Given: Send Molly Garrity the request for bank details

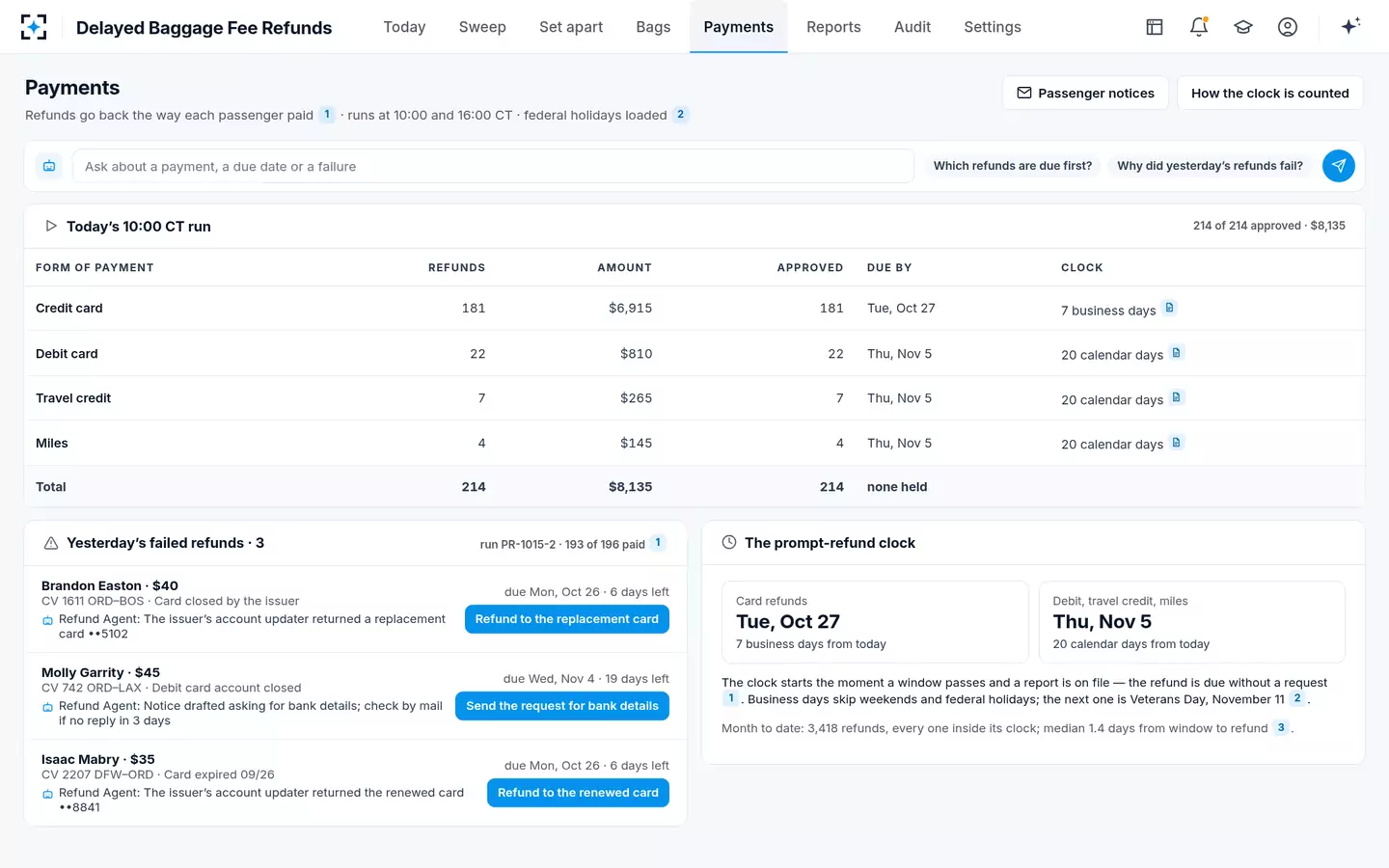Looking at the screenshot, I should pyautogui.click(x=562, y=706).
